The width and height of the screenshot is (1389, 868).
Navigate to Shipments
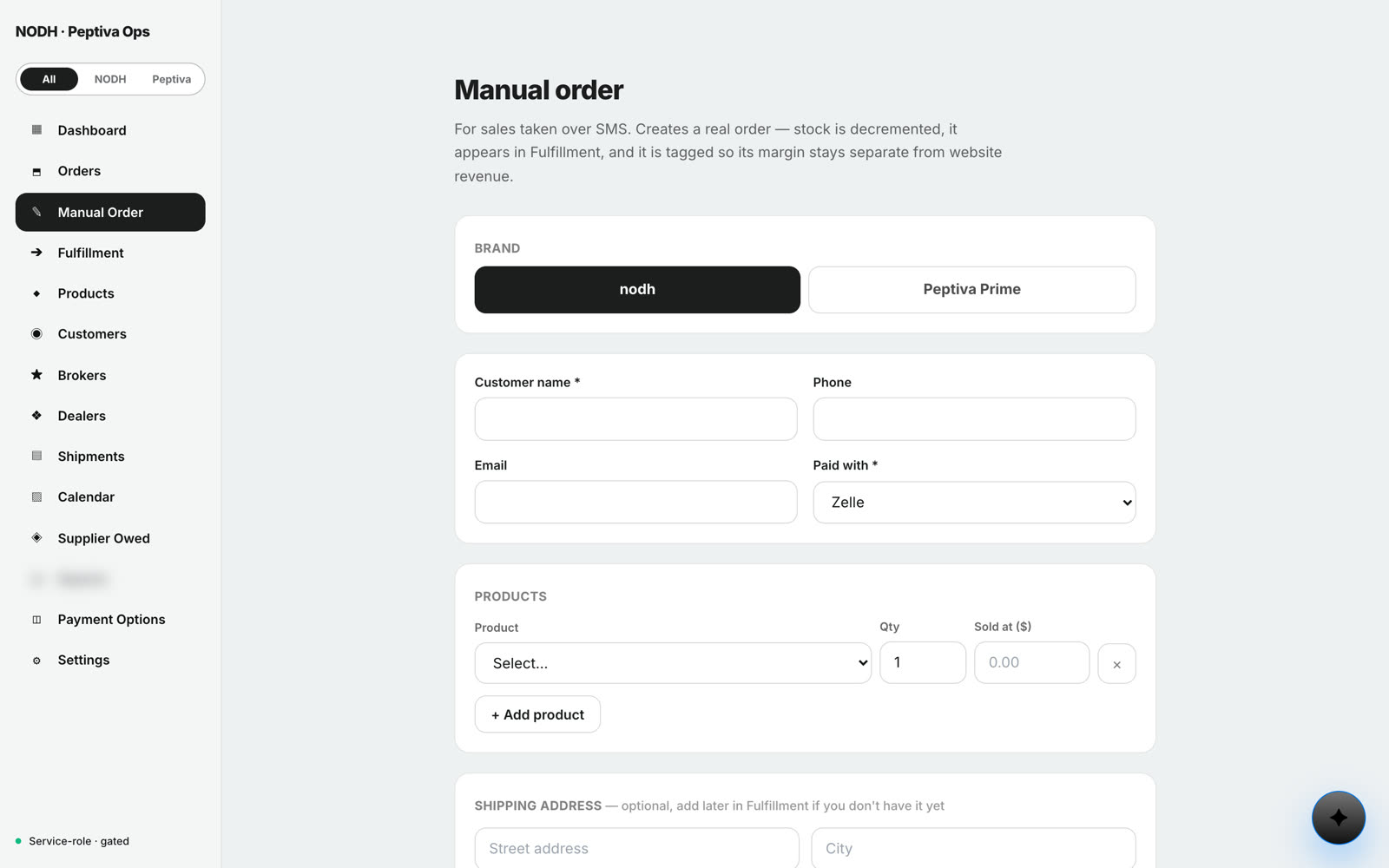tap(110, 457)
